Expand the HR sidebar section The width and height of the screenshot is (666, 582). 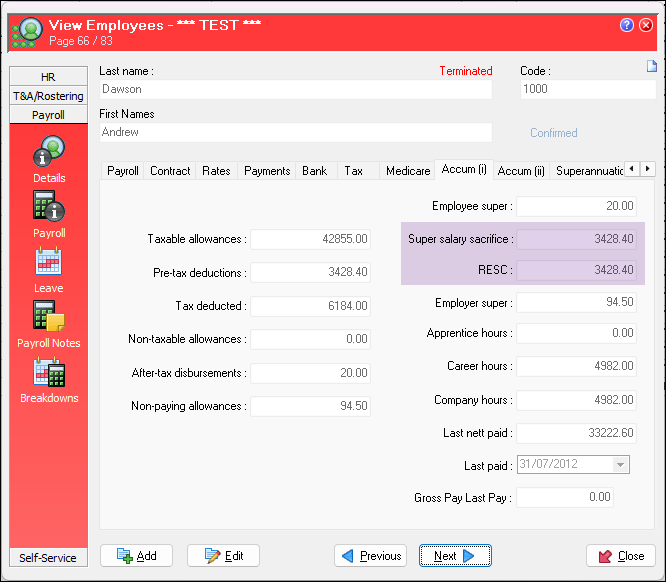click(48, 77)
